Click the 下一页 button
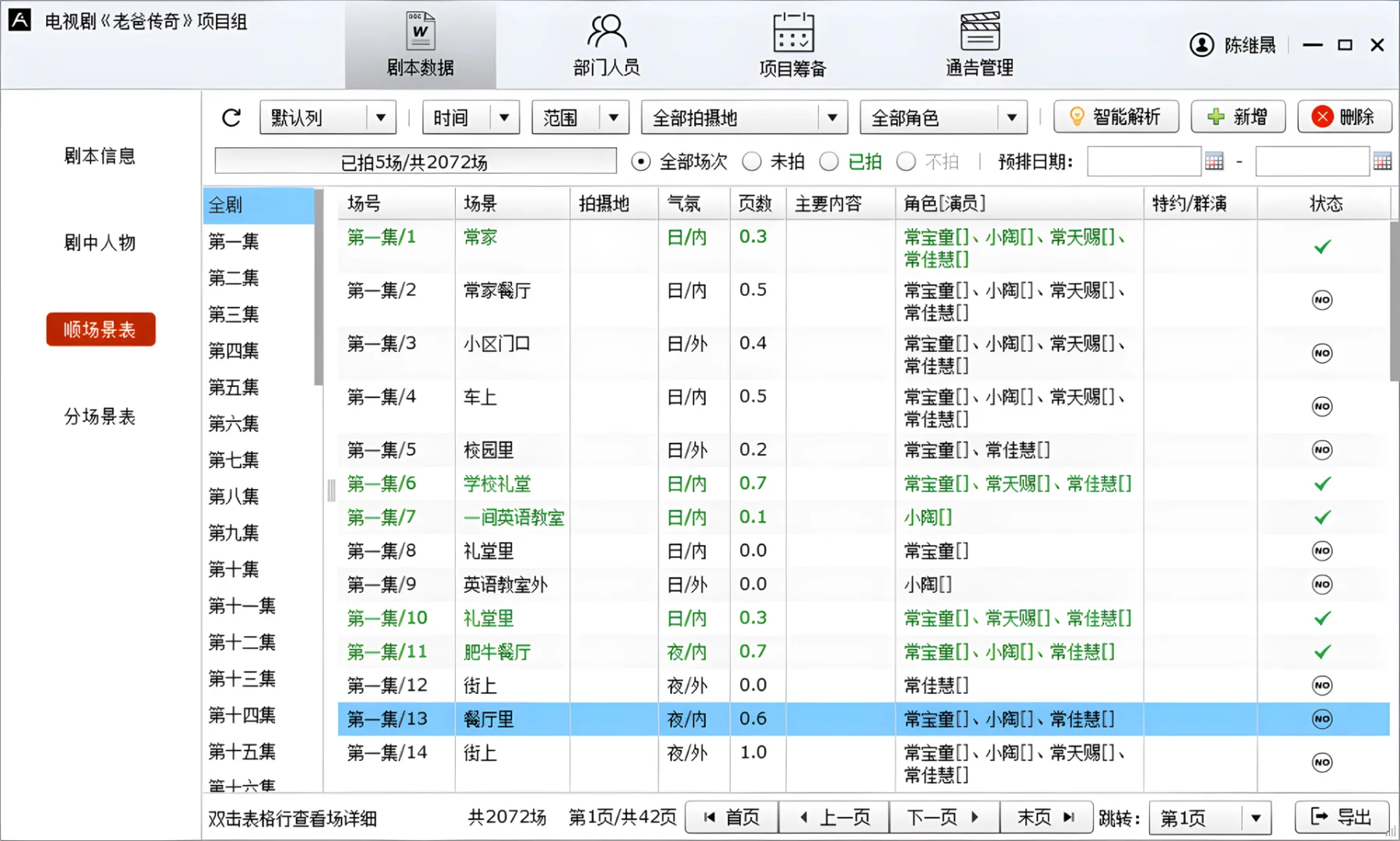Viewport: 1400px width, 841px height. (943, 817)
